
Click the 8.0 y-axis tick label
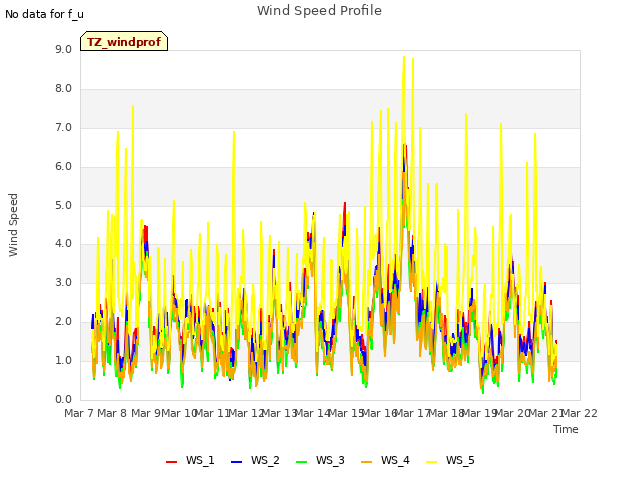[x=63, y=89]
